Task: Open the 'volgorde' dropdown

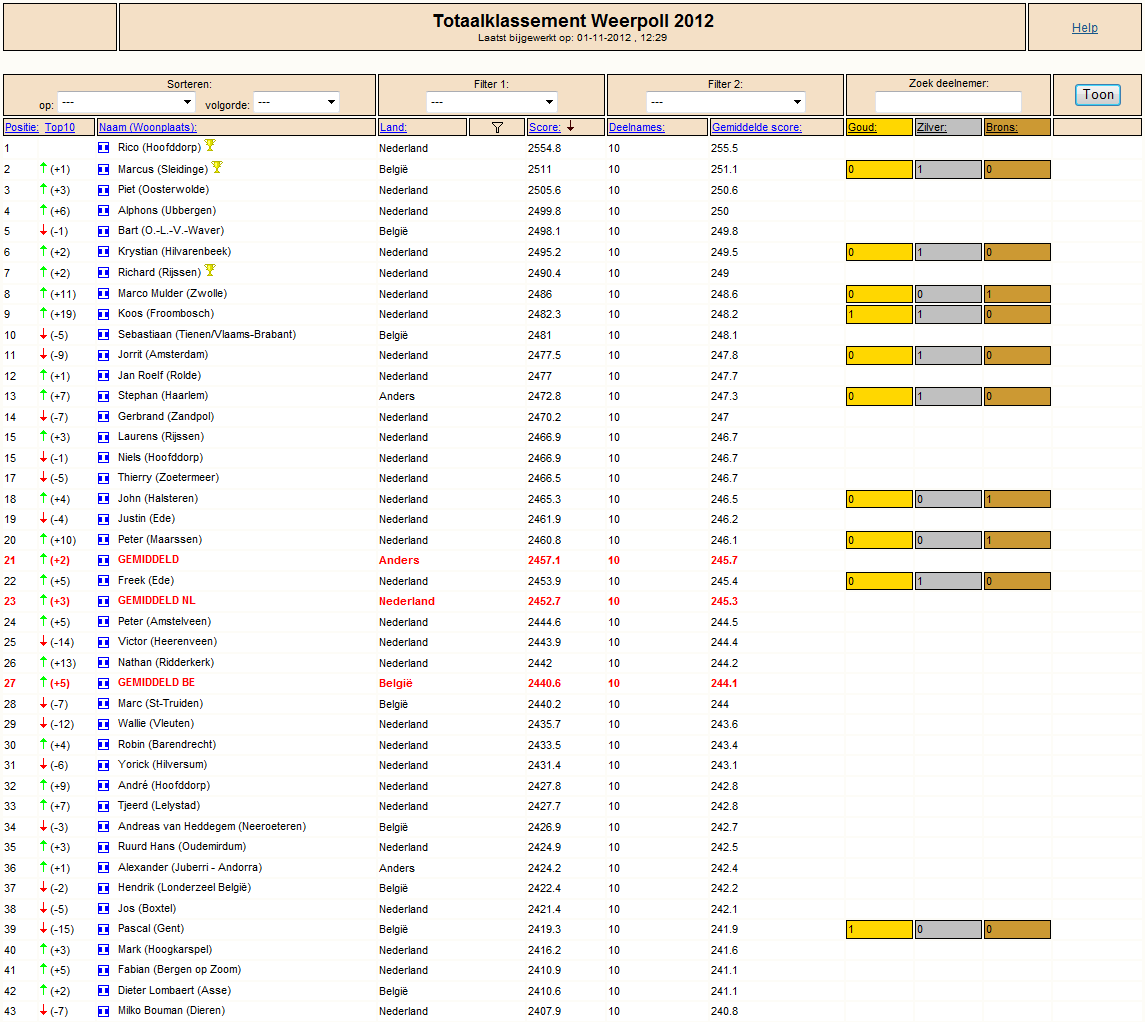Action: click(x=296, y=102)
